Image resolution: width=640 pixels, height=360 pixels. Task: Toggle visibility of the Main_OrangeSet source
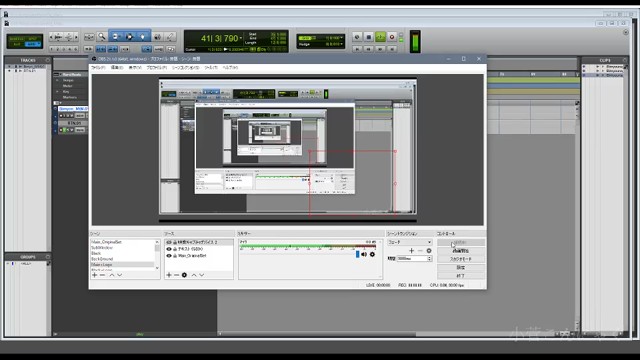[169, 256]
